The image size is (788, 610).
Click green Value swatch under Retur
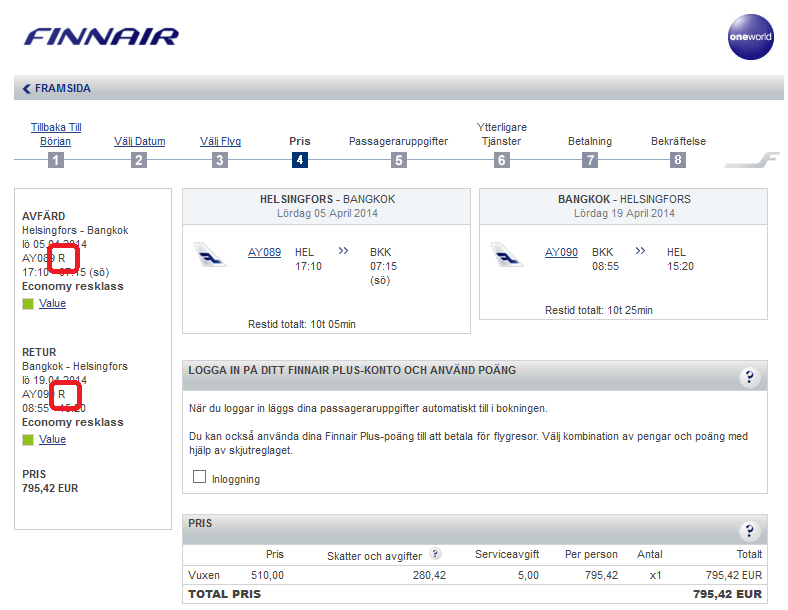point(28,439)
